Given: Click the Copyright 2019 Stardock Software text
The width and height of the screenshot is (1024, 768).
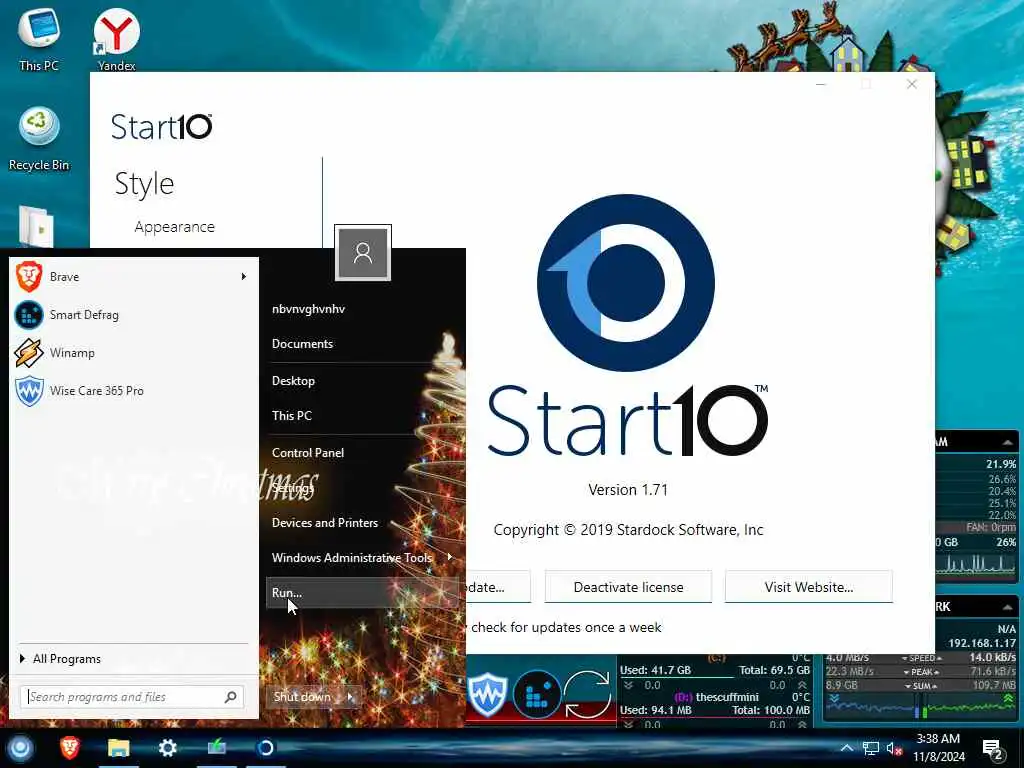Looking at the screenshot, I should tap(628, 530).
